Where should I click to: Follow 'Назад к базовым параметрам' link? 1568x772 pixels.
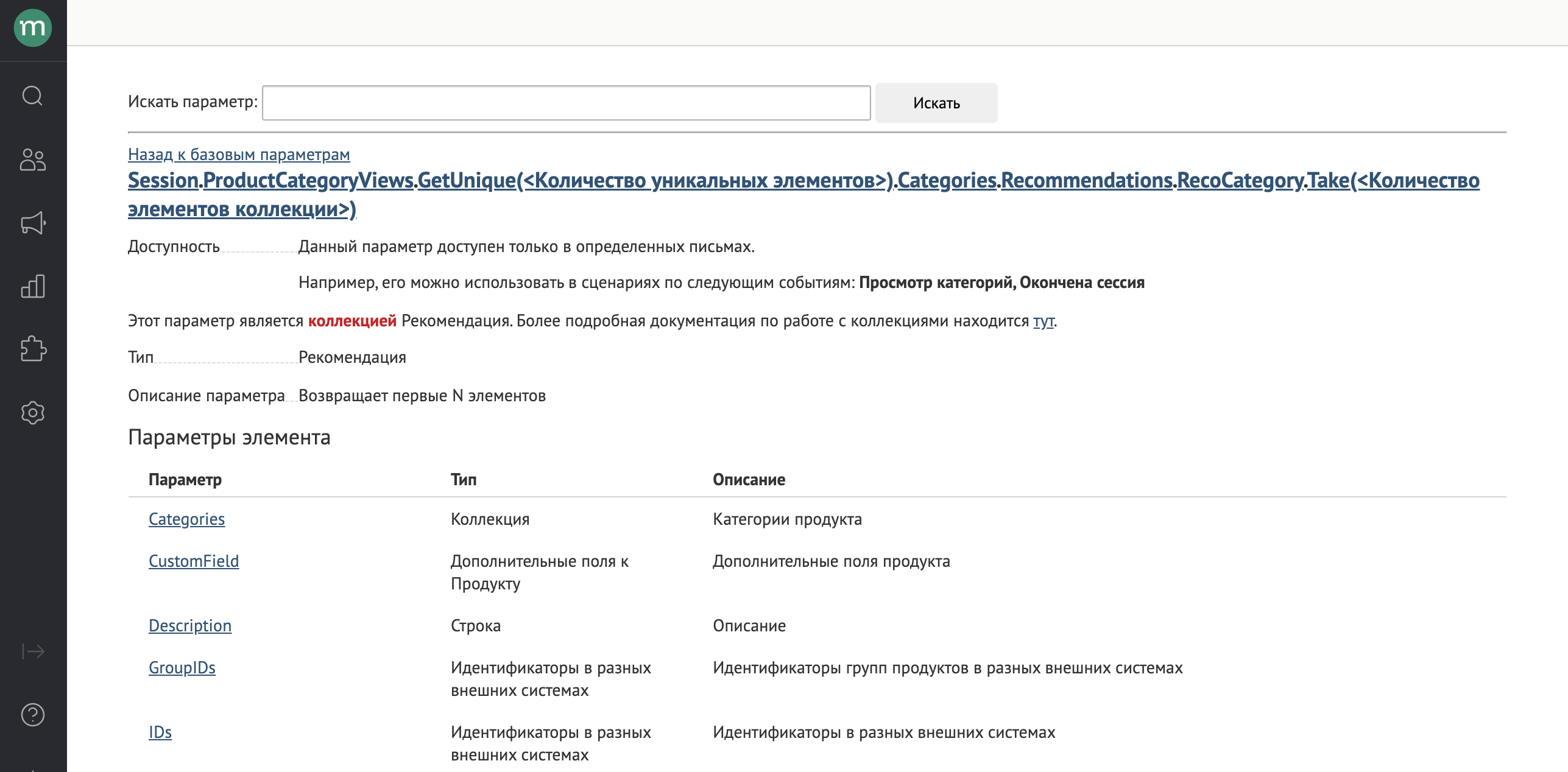click(x=239, y=155)
